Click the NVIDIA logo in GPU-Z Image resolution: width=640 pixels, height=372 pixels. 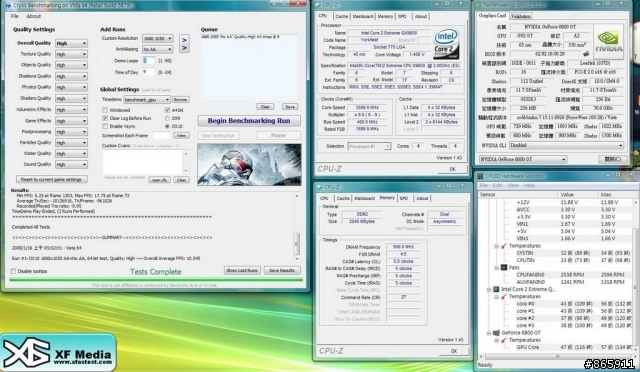tap(608, 41)
